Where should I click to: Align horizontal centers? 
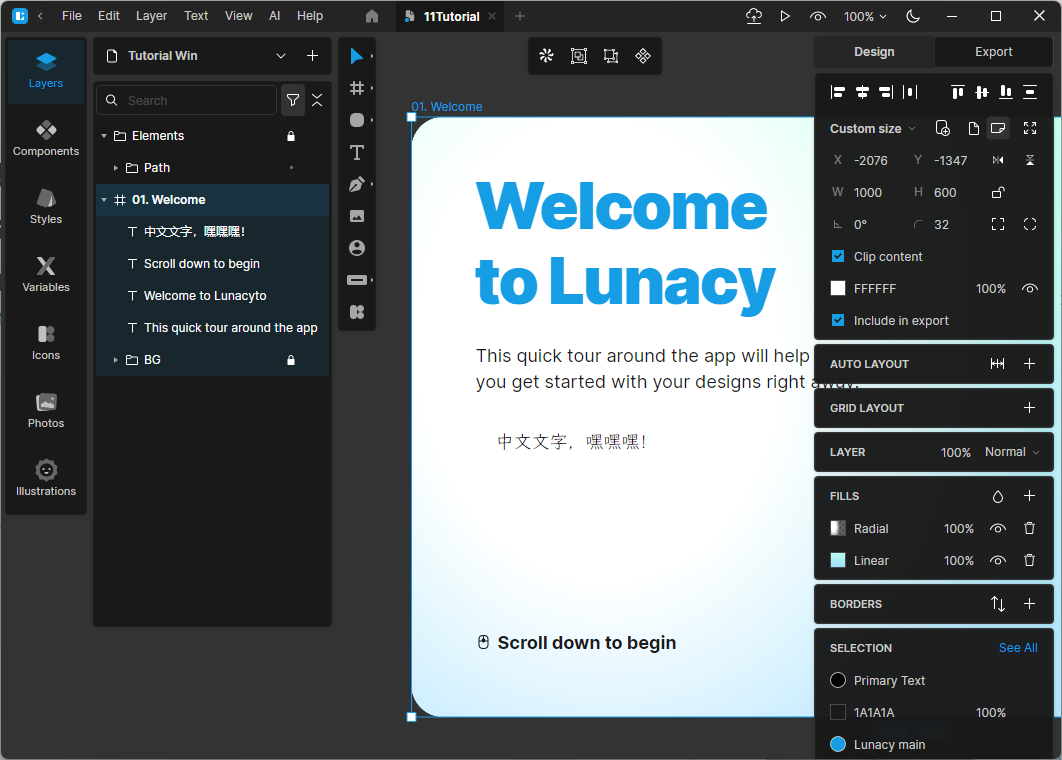(862, 92)
